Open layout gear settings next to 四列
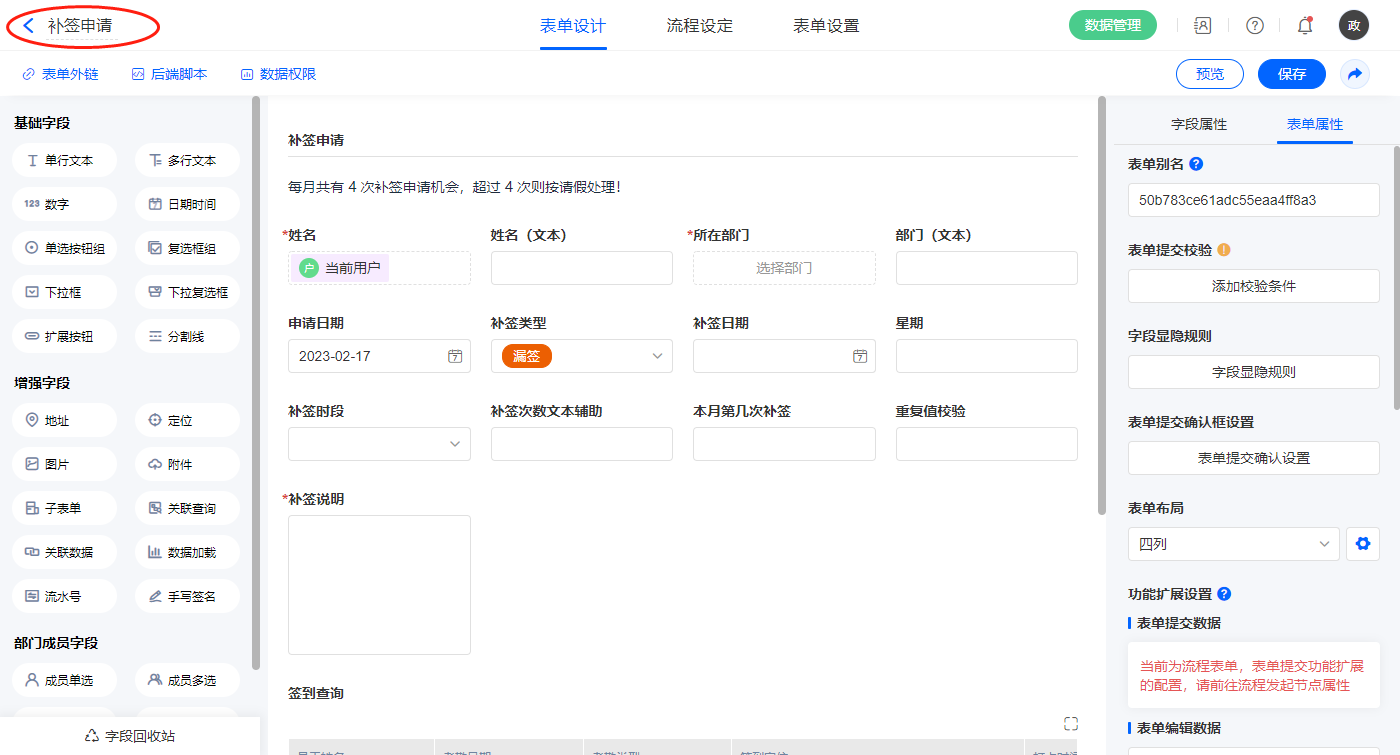This screenshot has height=755, width=1400. point(1362,544)
